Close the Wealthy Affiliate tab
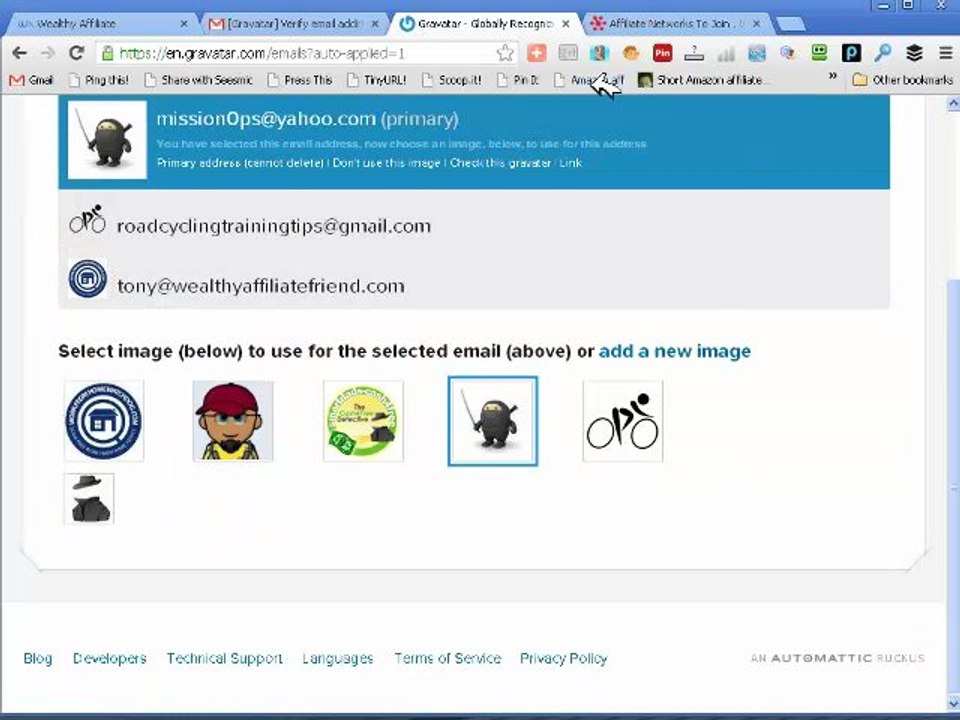This screenshot has width=960, height=720. [x=184, y=23]
